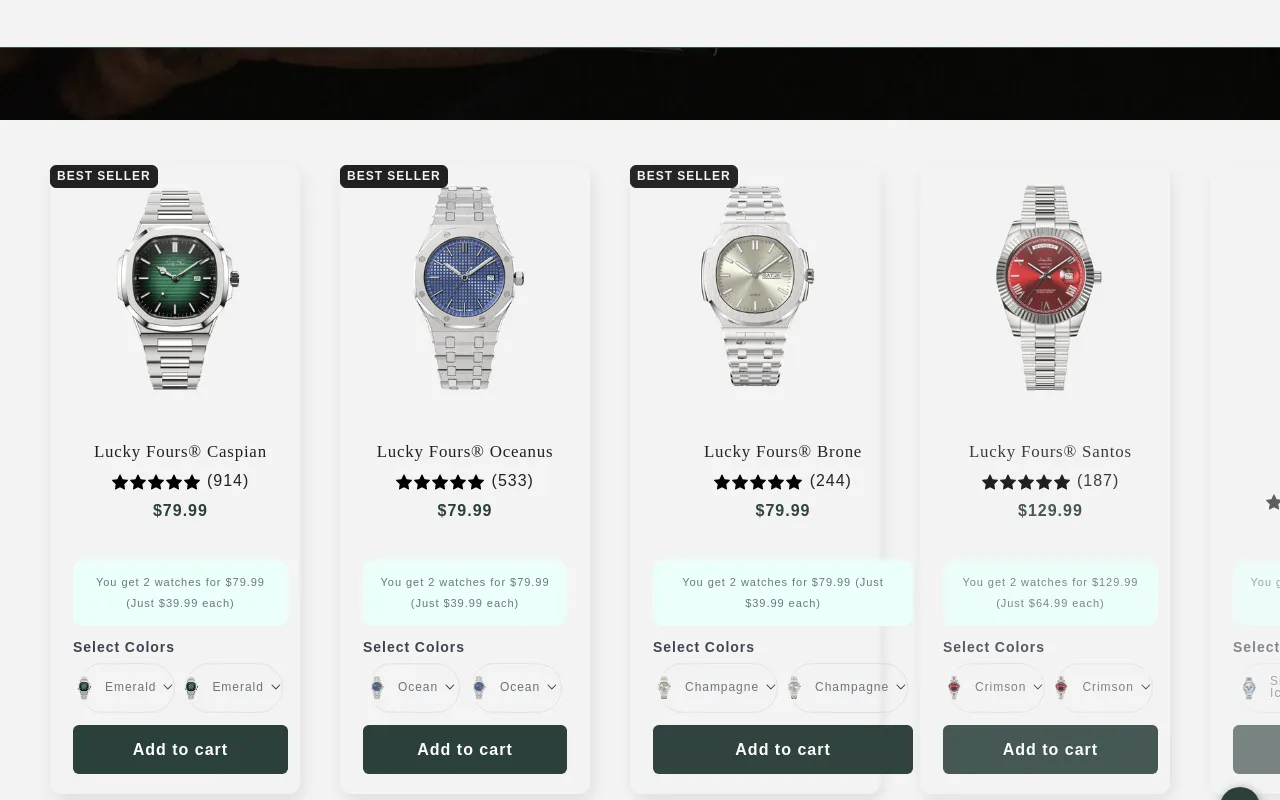Open first Champagne color dropdown for Brone
This screenshot has width=1280, height=800.
(x=718, y=687)
